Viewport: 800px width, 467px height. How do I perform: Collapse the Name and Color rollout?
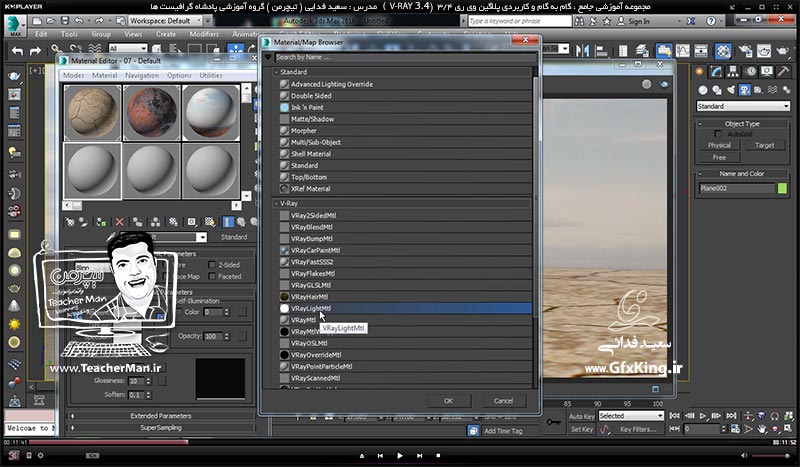(700, 174)
